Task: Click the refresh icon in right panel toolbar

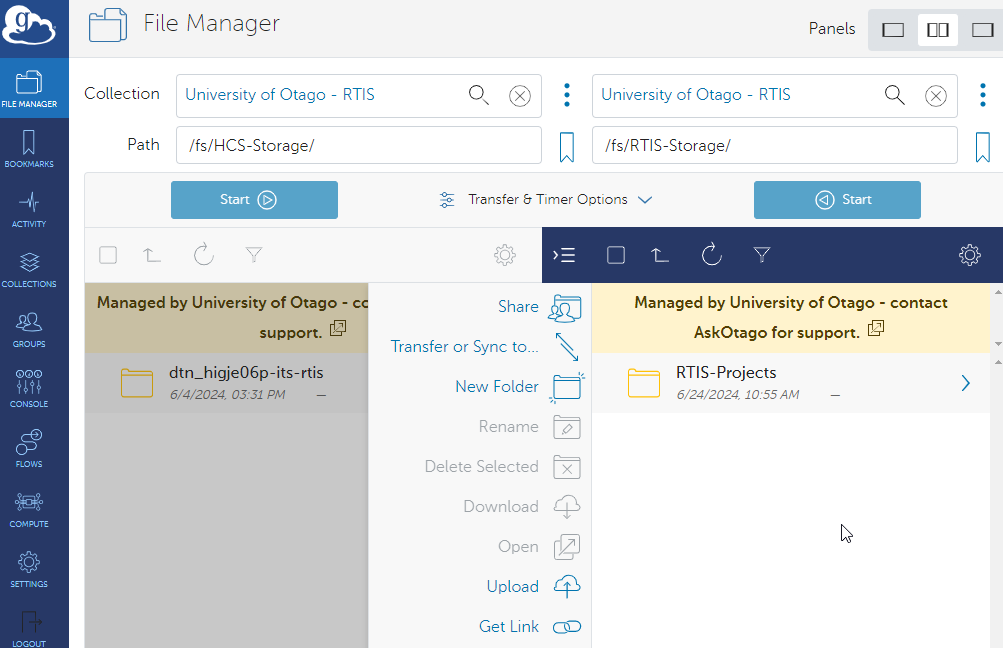Action: pos(711,255)
